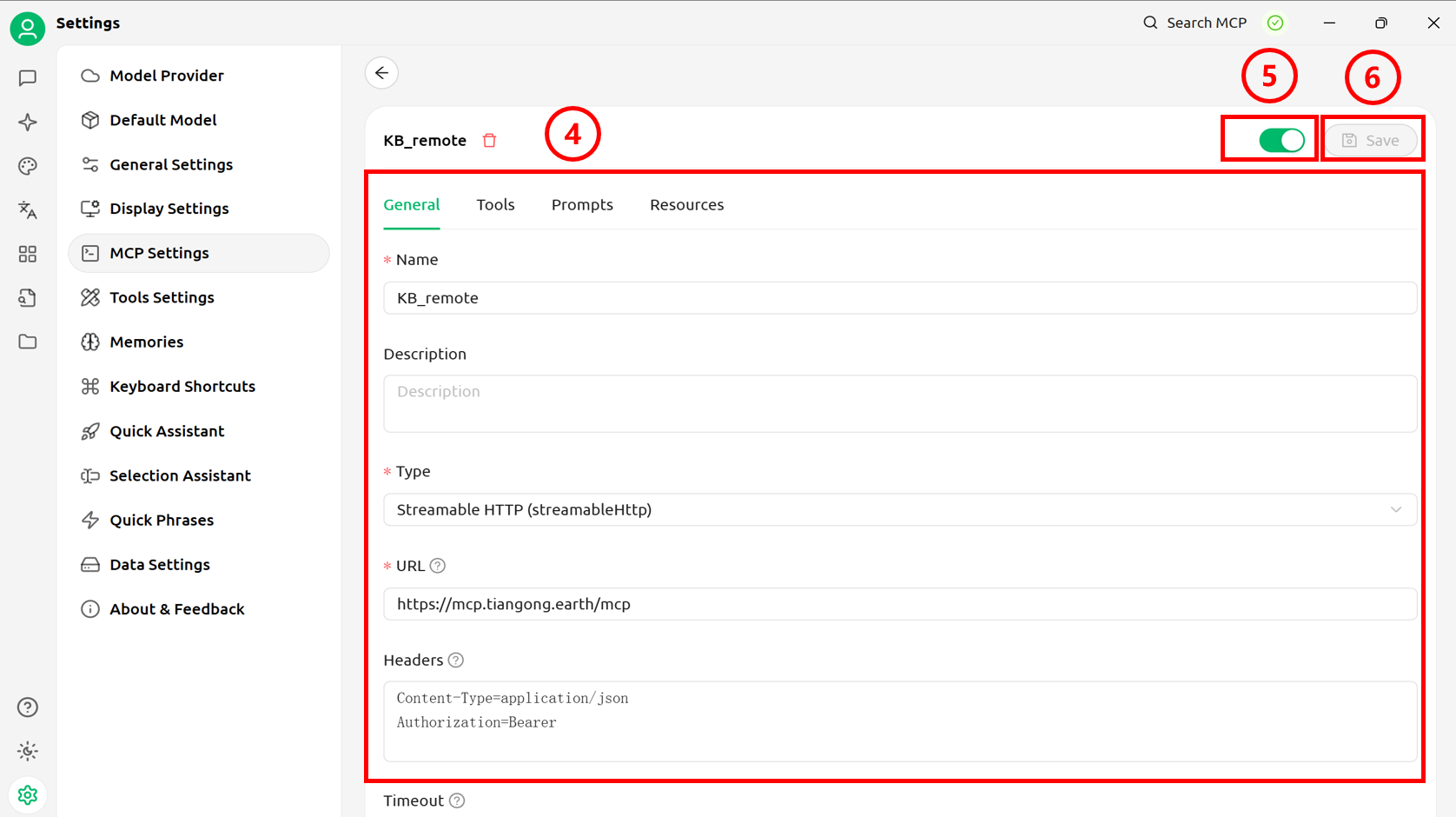Switch to the Tools tab
The image size is (1456, 817).
(x=495, y=205)
